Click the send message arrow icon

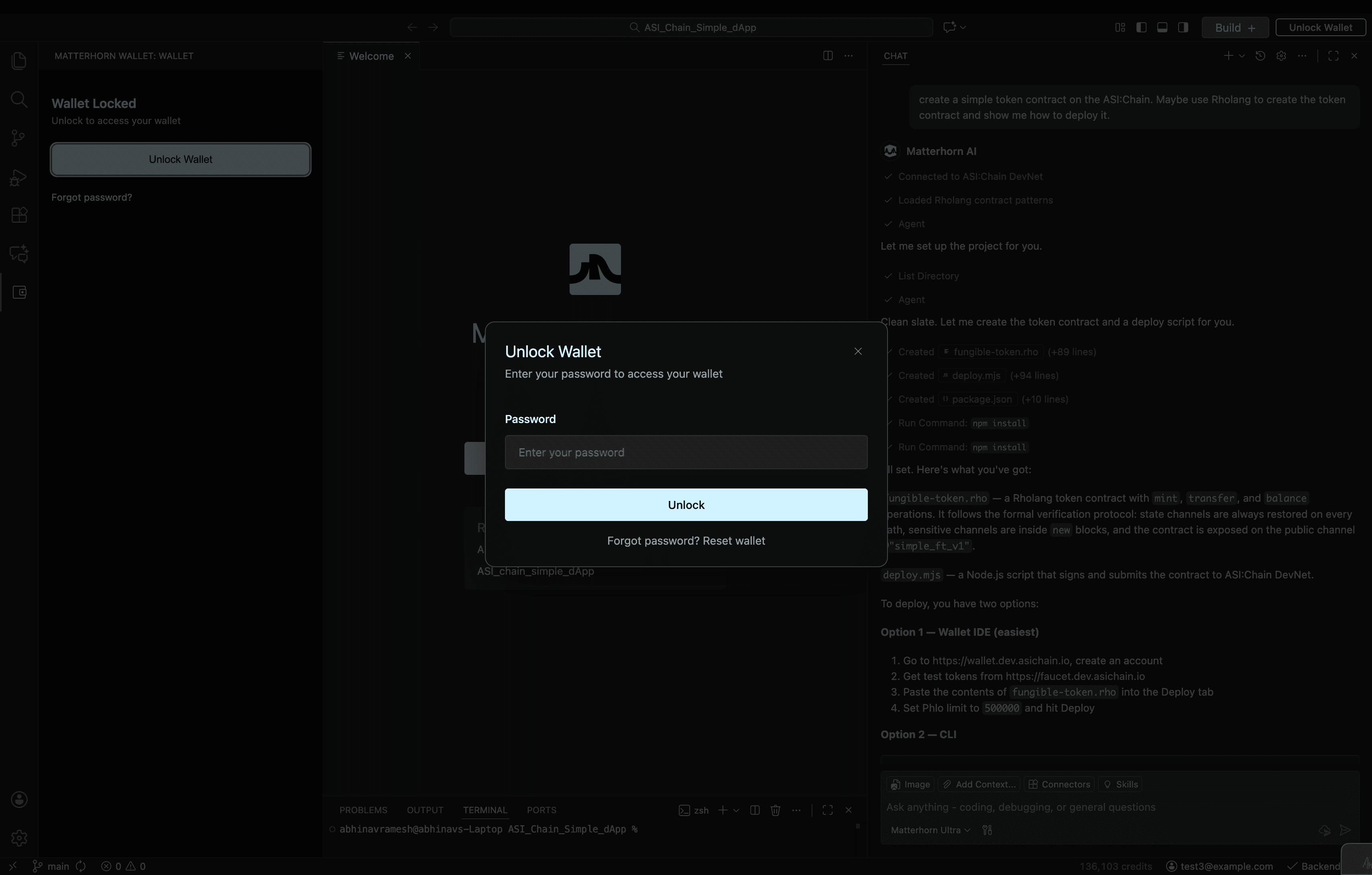pyautogui.click(x=1345, y=830)
